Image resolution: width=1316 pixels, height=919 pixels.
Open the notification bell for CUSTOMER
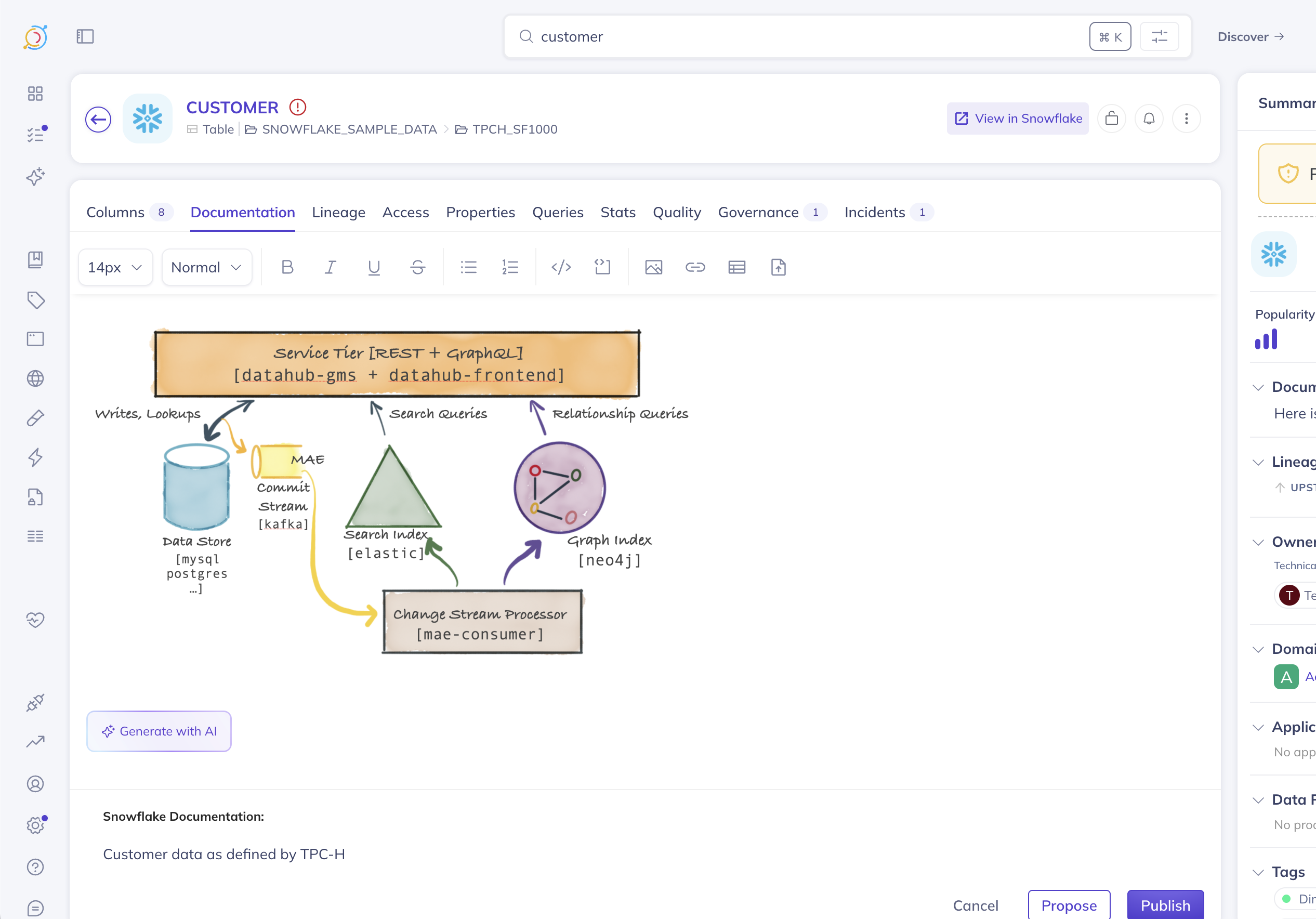[1149, 119]
